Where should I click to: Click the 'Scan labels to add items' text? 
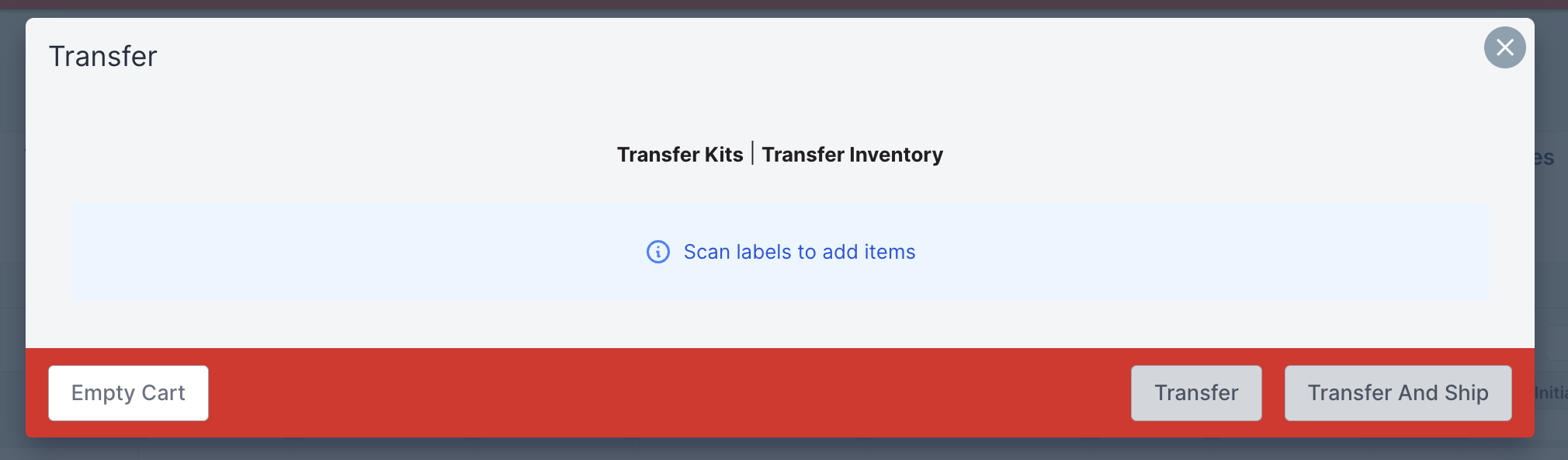click(800, 252)
